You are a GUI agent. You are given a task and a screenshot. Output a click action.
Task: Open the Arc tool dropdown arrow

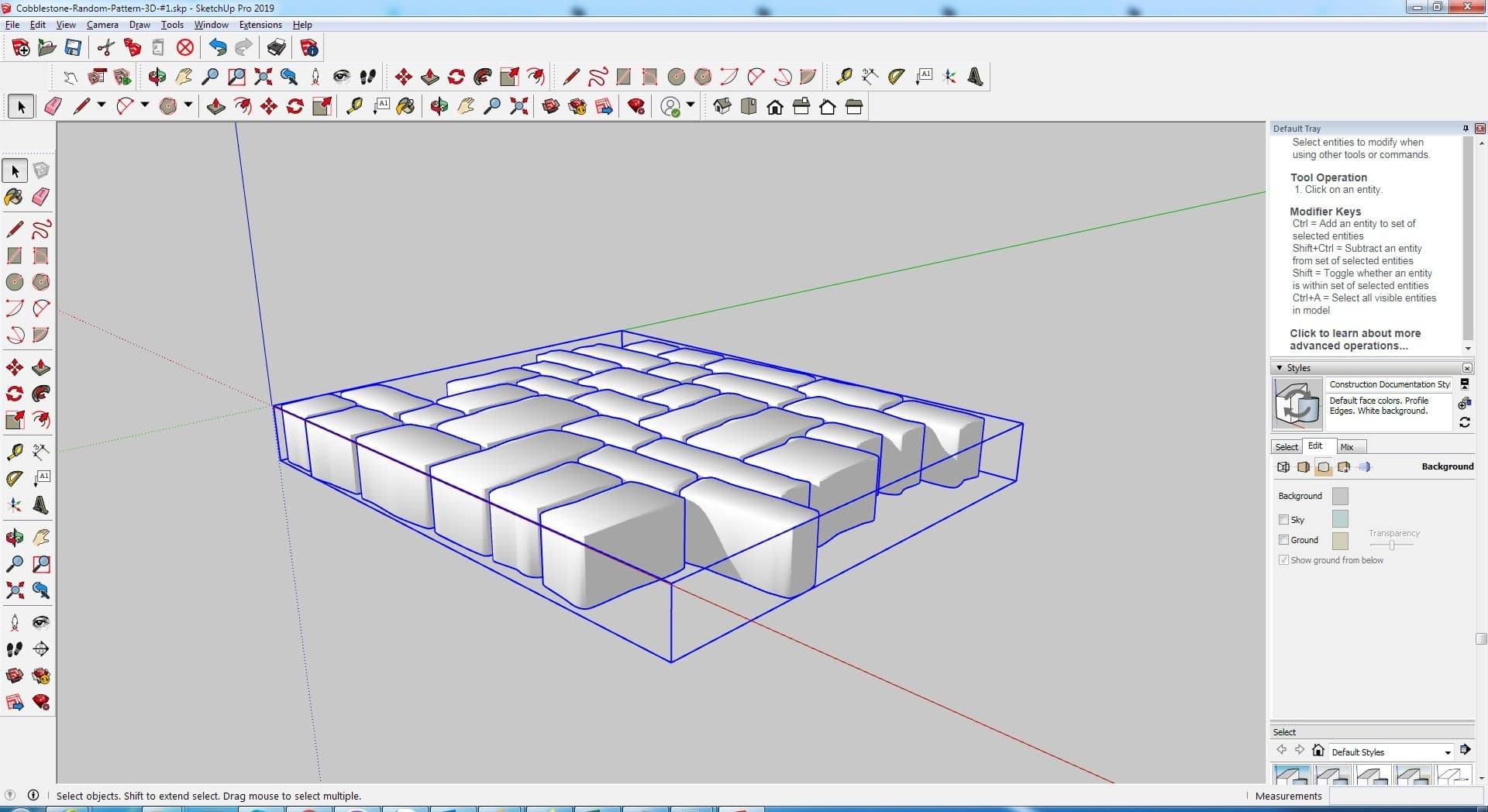144,105
